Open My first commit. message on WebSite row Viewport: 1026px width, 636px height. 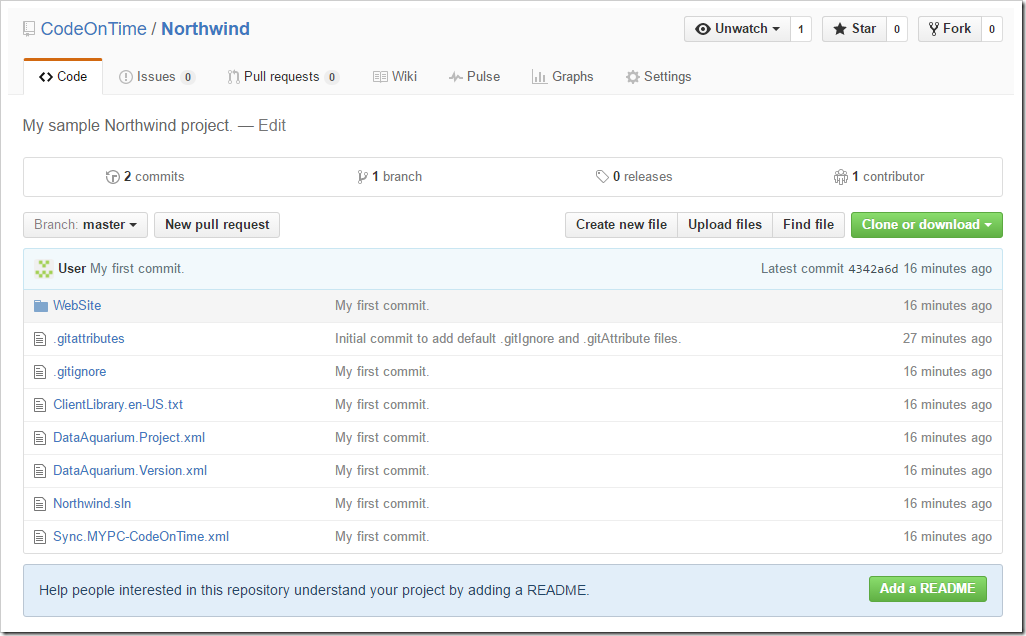382,306
